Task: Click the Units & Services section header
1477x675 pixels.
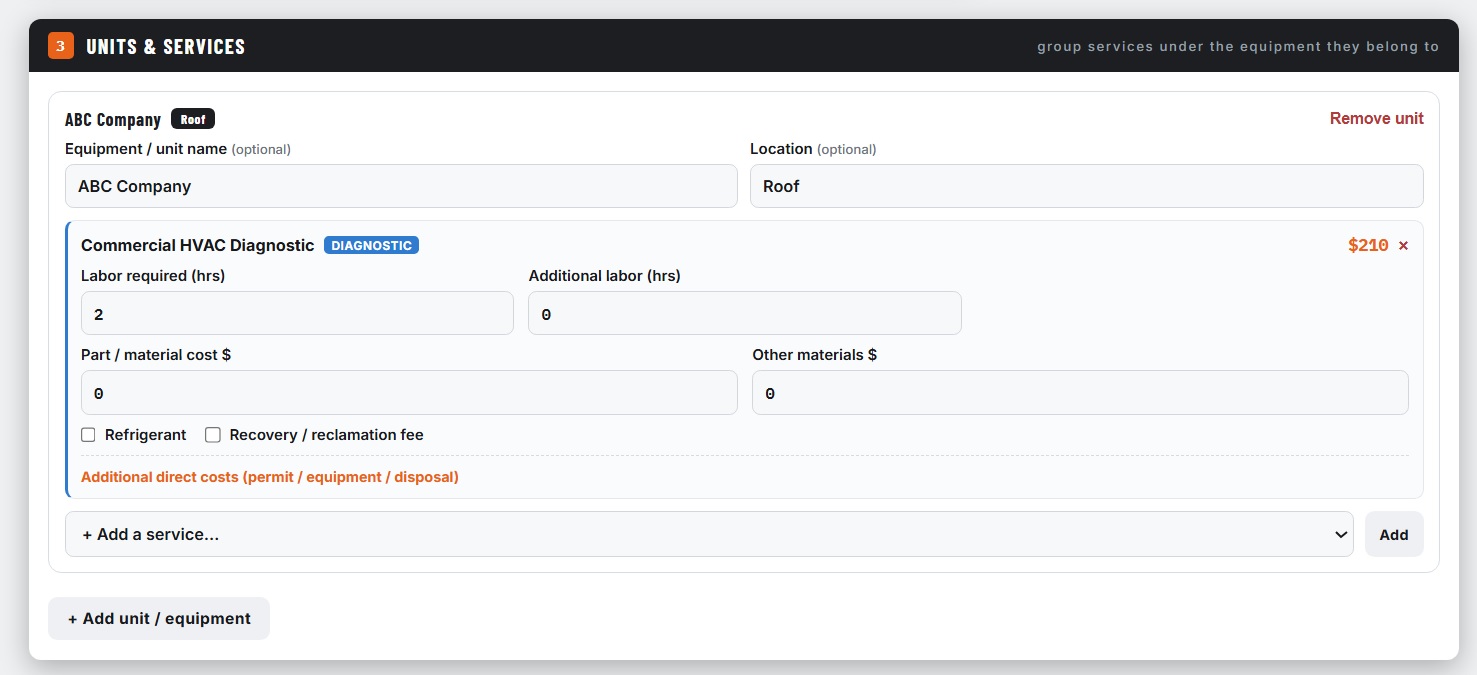Action: tap(166, 46)
